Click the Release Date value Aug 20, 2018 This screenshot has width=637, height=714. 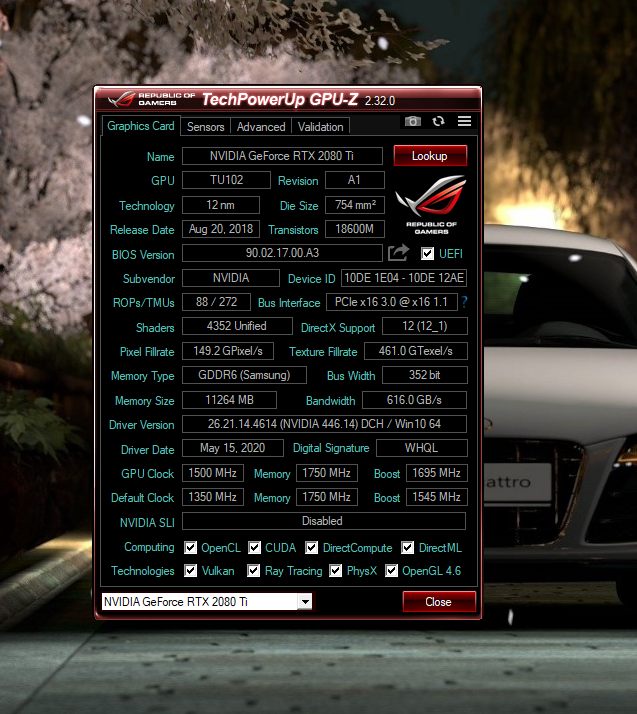click(x=221, y=229)
